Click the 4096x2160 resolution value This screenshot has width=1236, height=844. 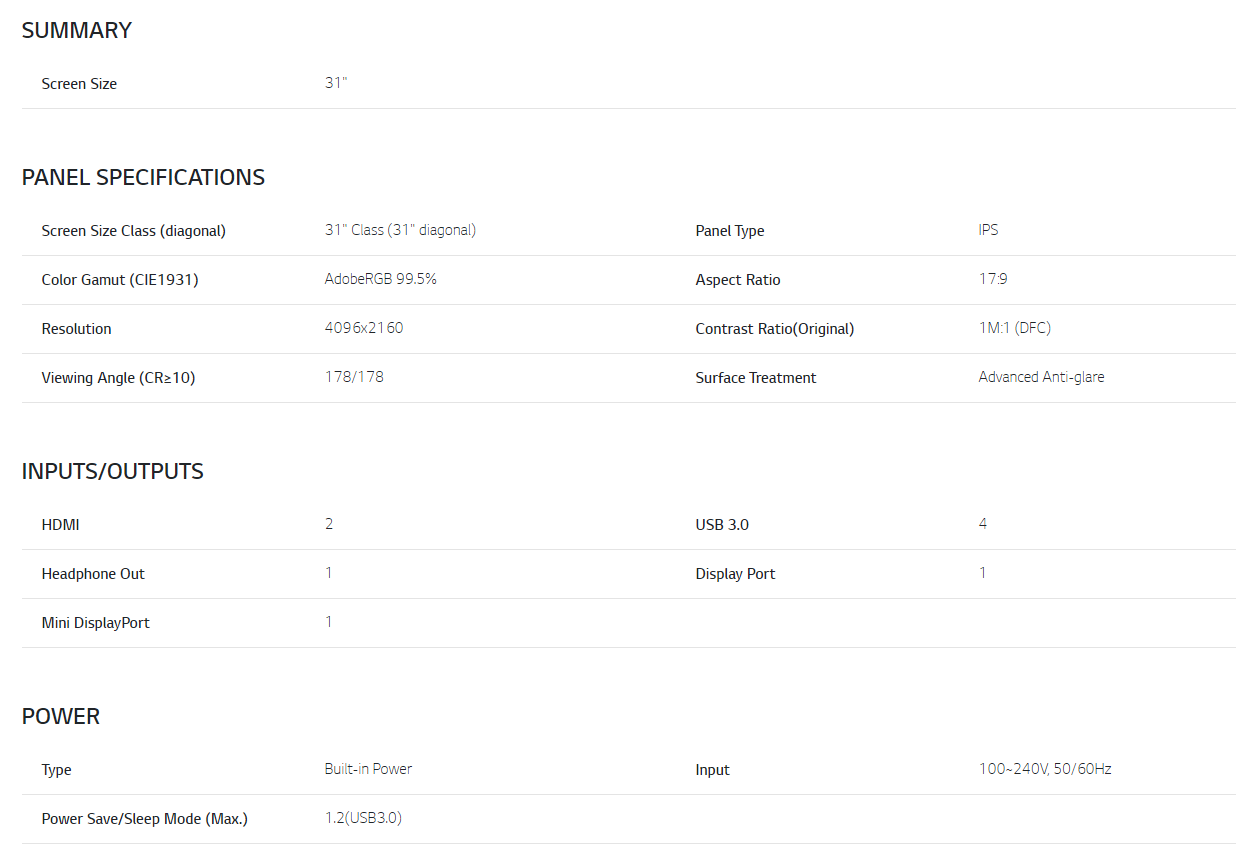point(364,328)
